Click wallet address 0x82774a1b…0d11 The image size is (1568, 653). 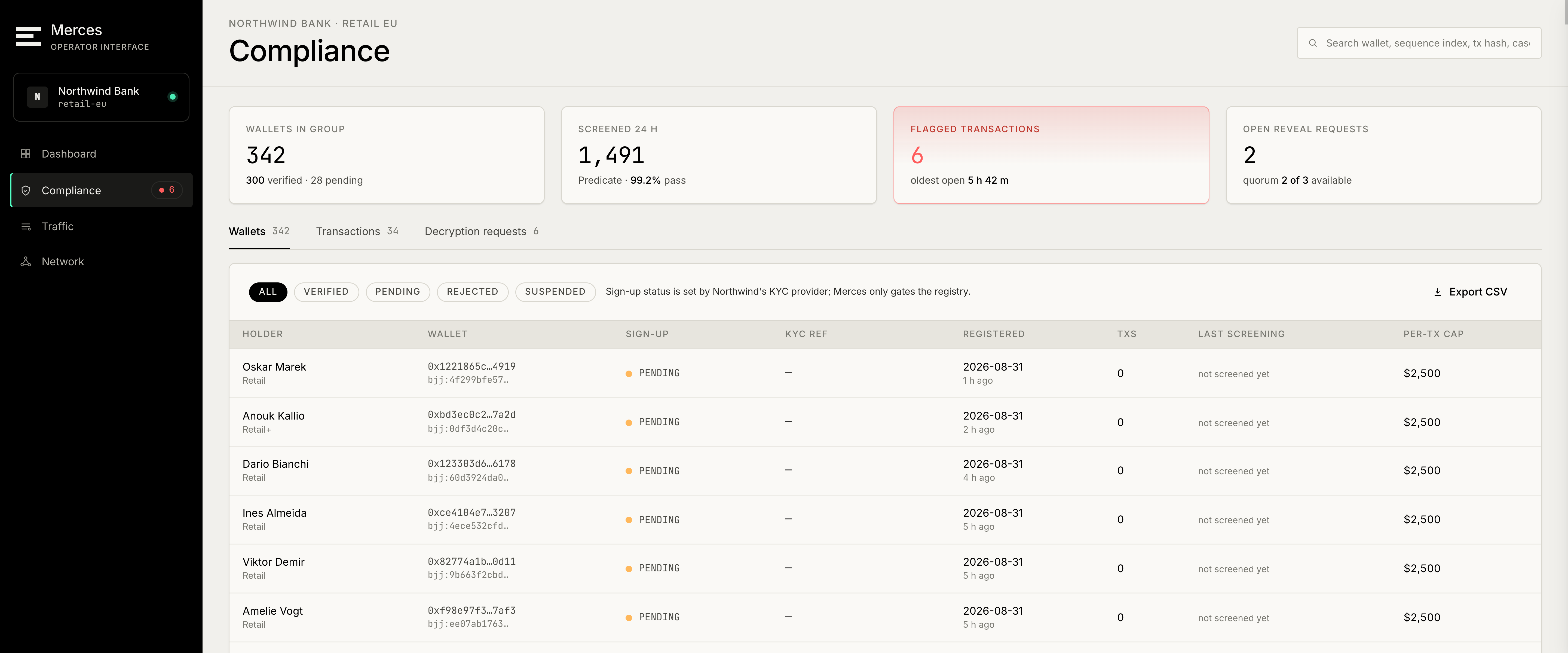click(x=472, y=562)
